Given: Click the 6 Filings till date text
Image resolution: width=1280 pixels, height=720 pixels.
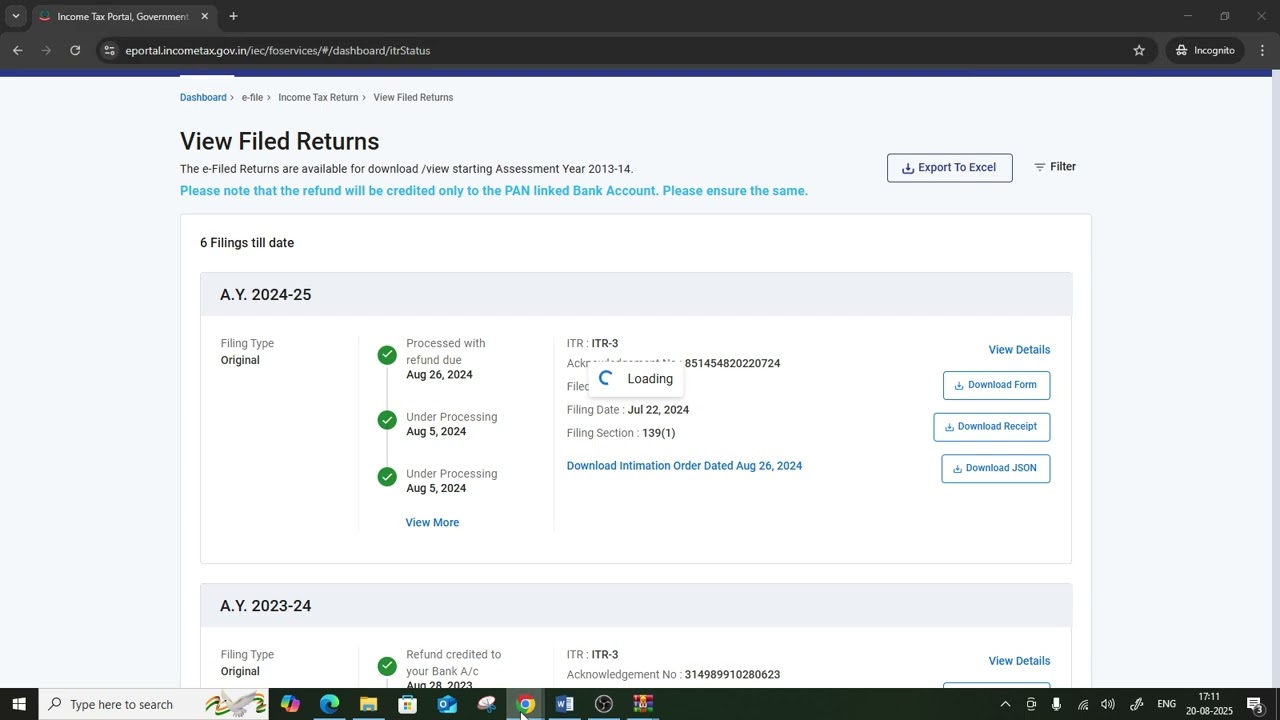Looking at the screenshot, I should (x=247, y=243).
